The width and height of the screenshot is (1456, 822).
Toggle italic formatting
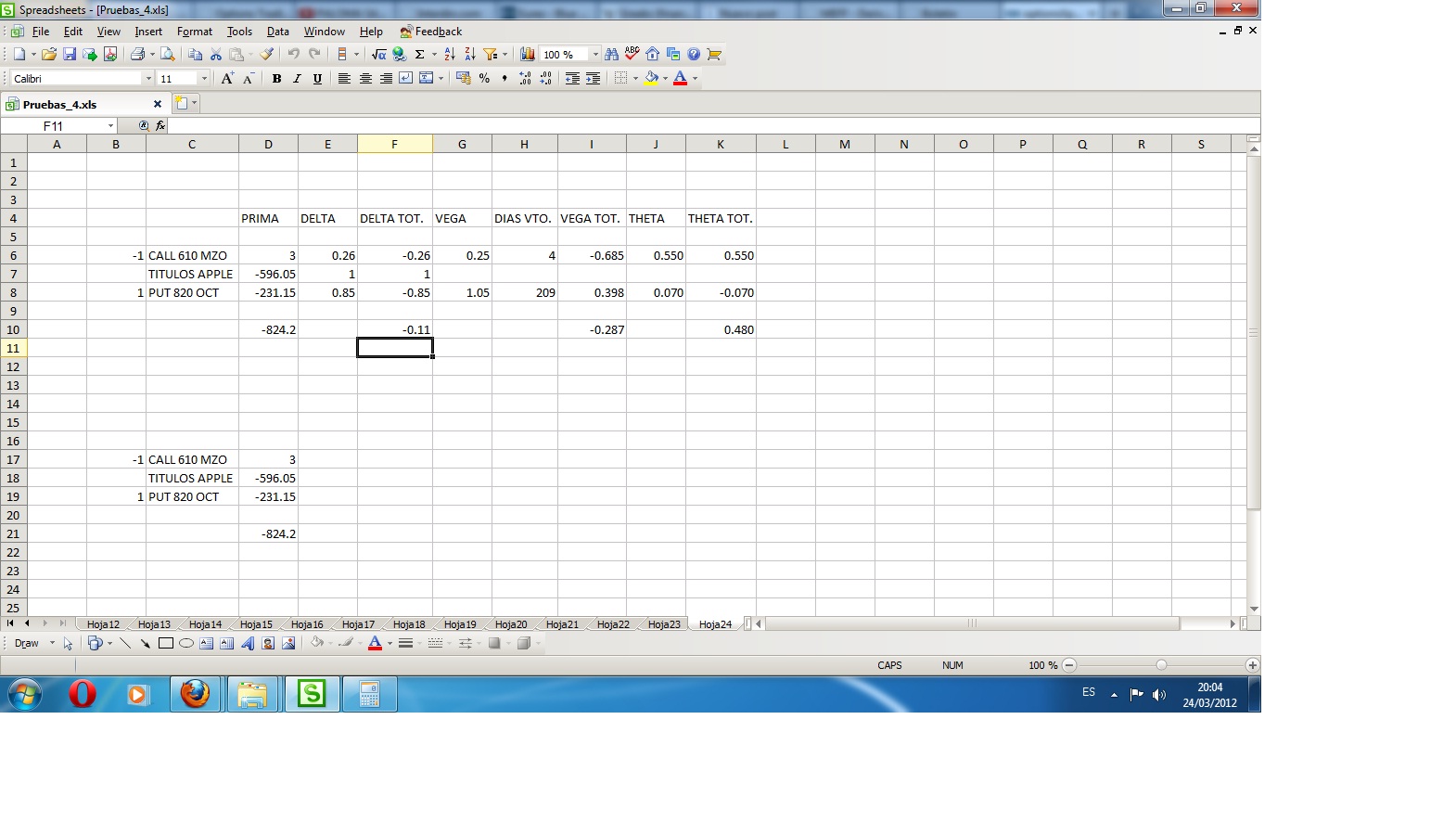tap(297, 79)
